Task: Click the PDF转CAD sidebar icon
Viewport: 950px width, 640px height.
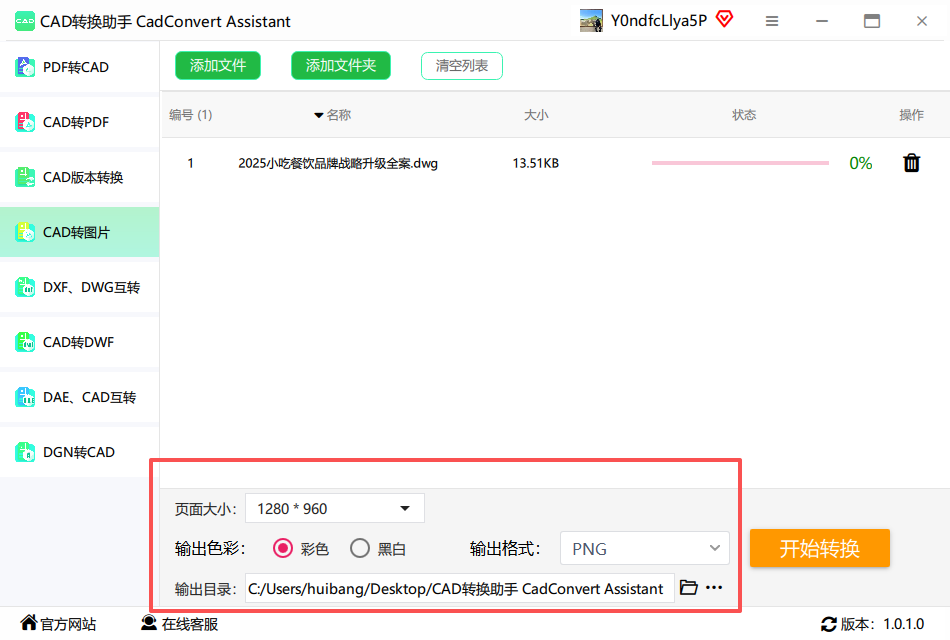Action: point(25,68)
